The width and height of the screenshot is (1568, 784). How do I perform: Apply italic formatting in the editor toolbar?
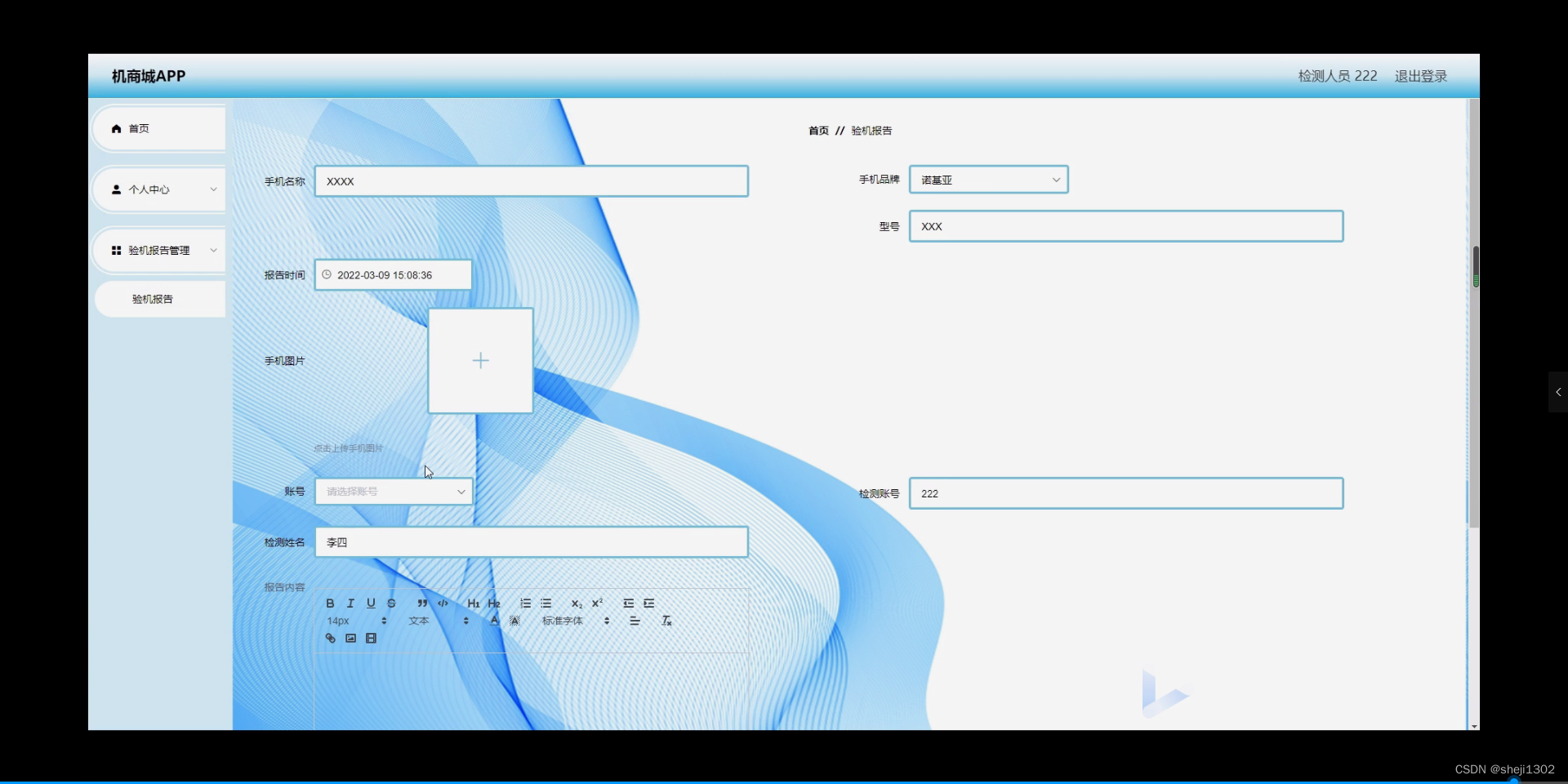350,604
